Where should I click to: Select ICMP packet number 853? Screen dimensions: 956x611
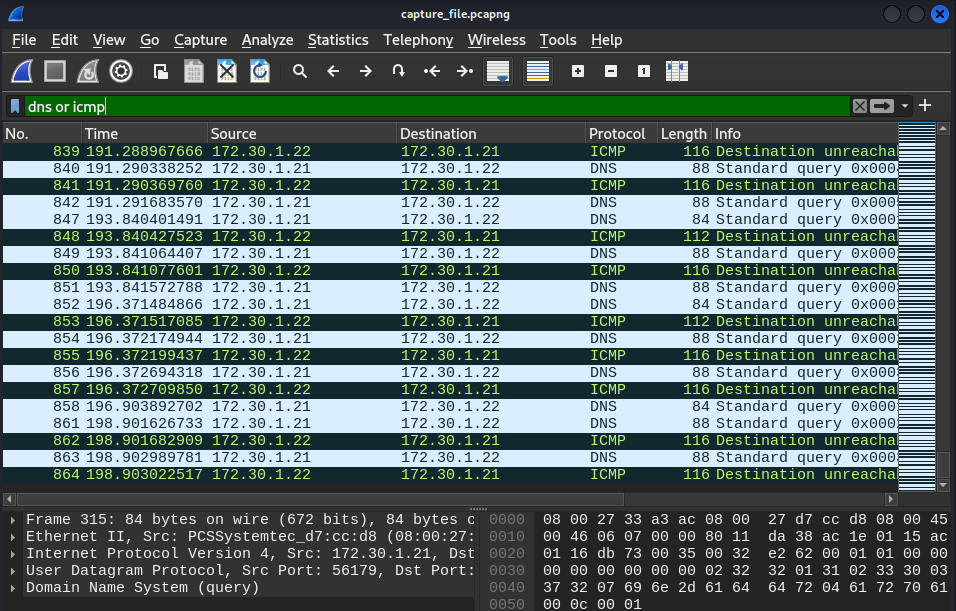pyautogui.click(x=451, y=322)
